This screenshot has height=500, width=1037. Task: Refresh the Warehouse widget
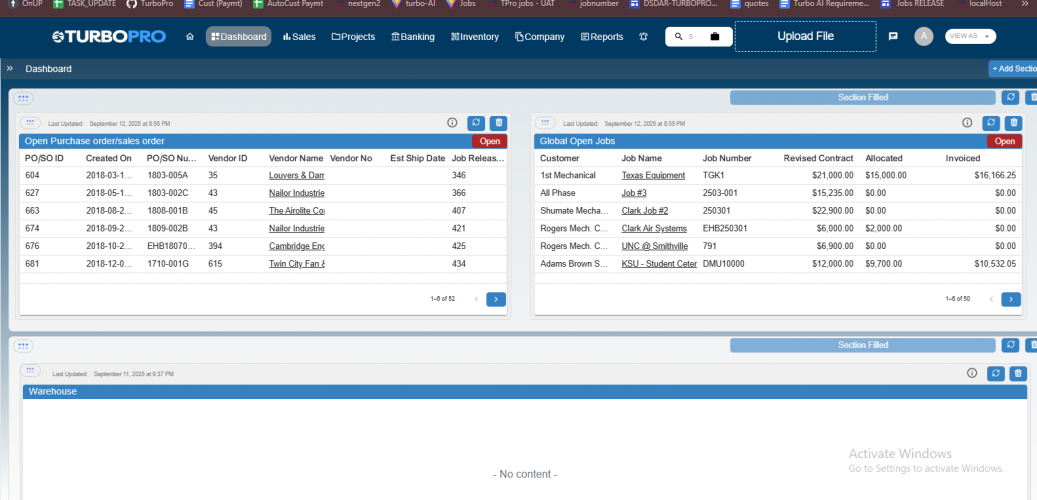pos(996,374)
